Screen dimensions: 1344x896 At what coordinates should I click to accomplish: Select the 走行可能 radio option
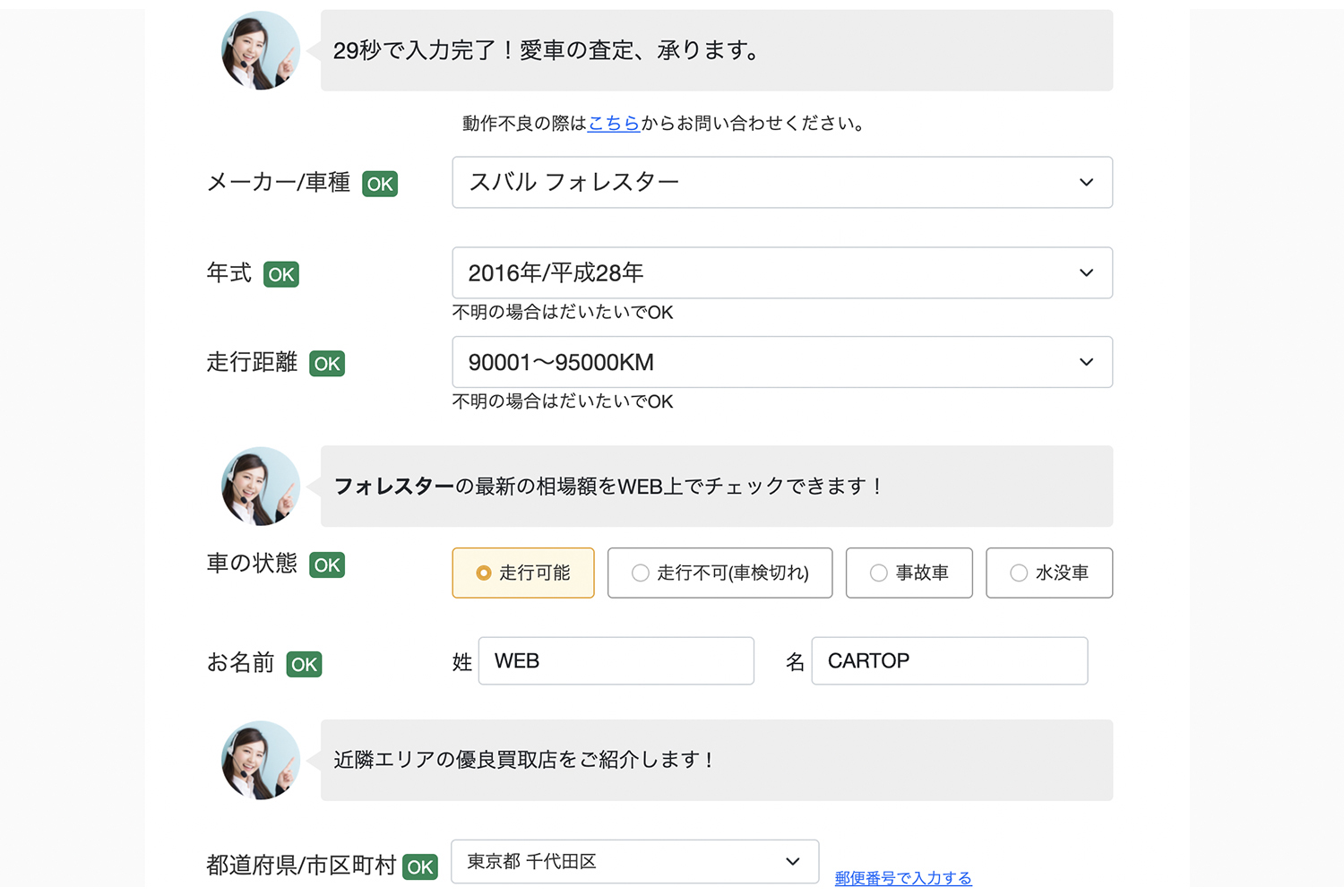[523, 573]
